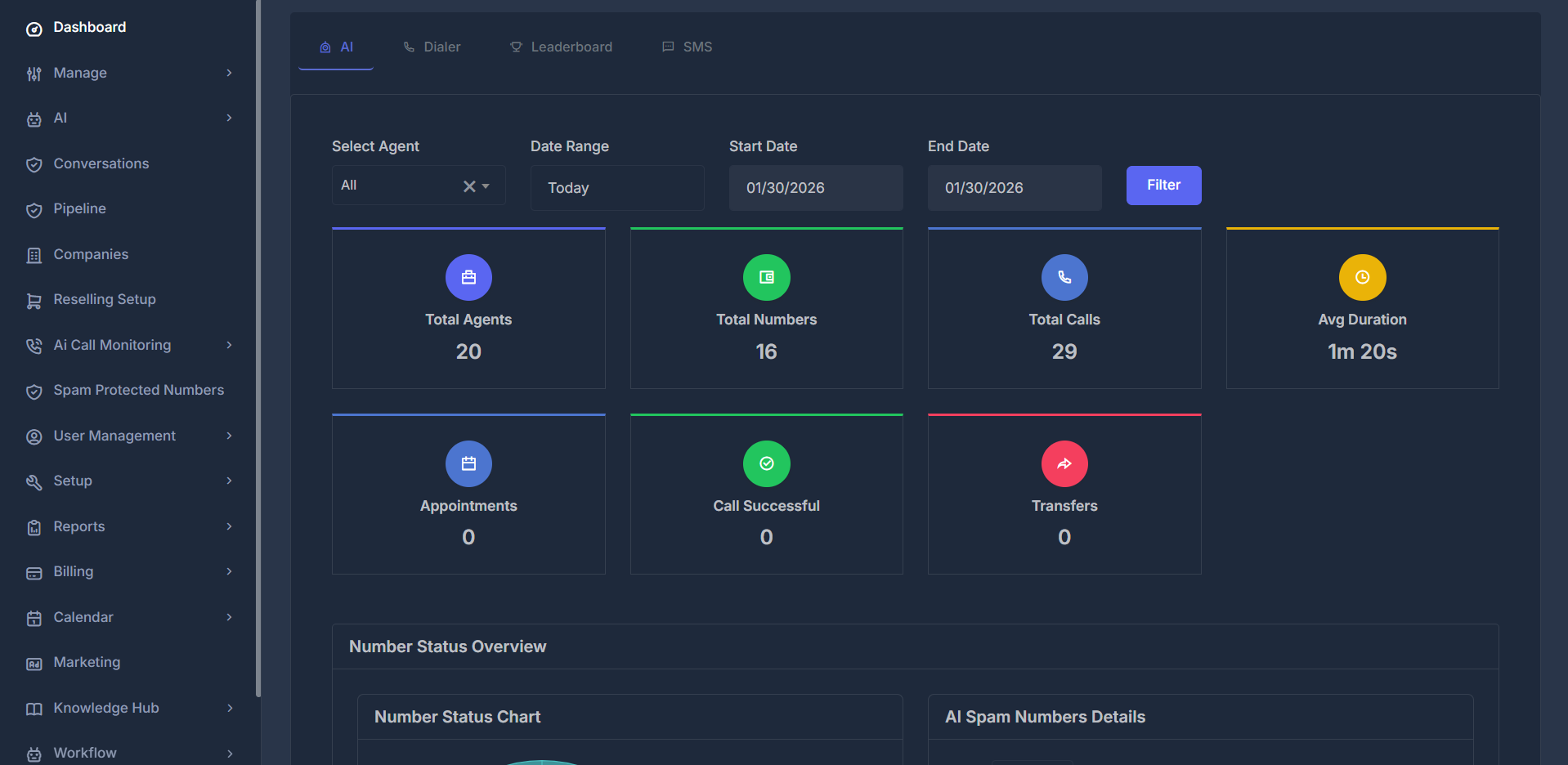Click the Call Successful checkmark icon
1568x765 pixels.
[x=766, y=463]
